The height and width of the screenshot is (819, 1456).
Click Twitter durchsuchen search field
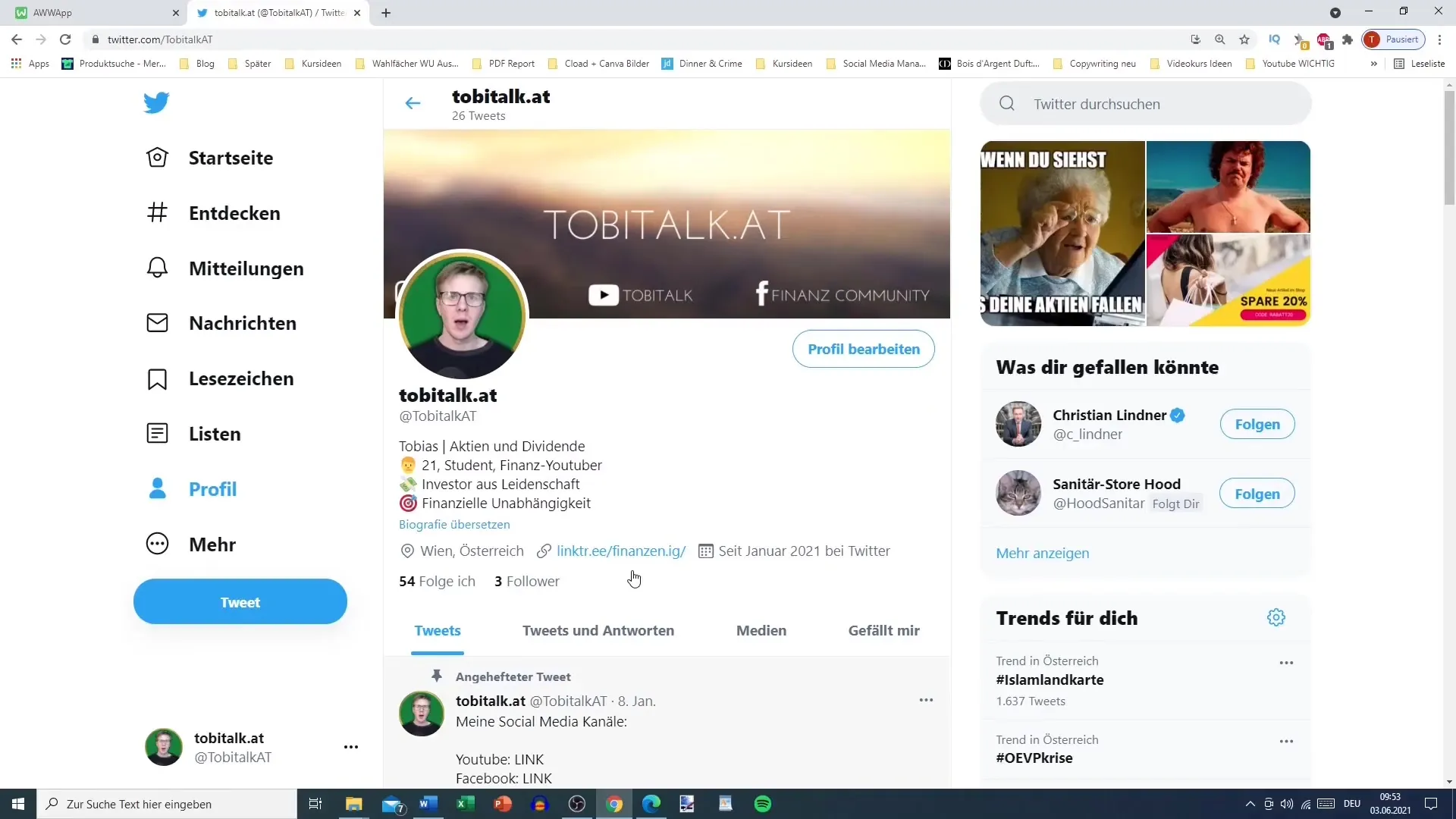(1145, 104)
